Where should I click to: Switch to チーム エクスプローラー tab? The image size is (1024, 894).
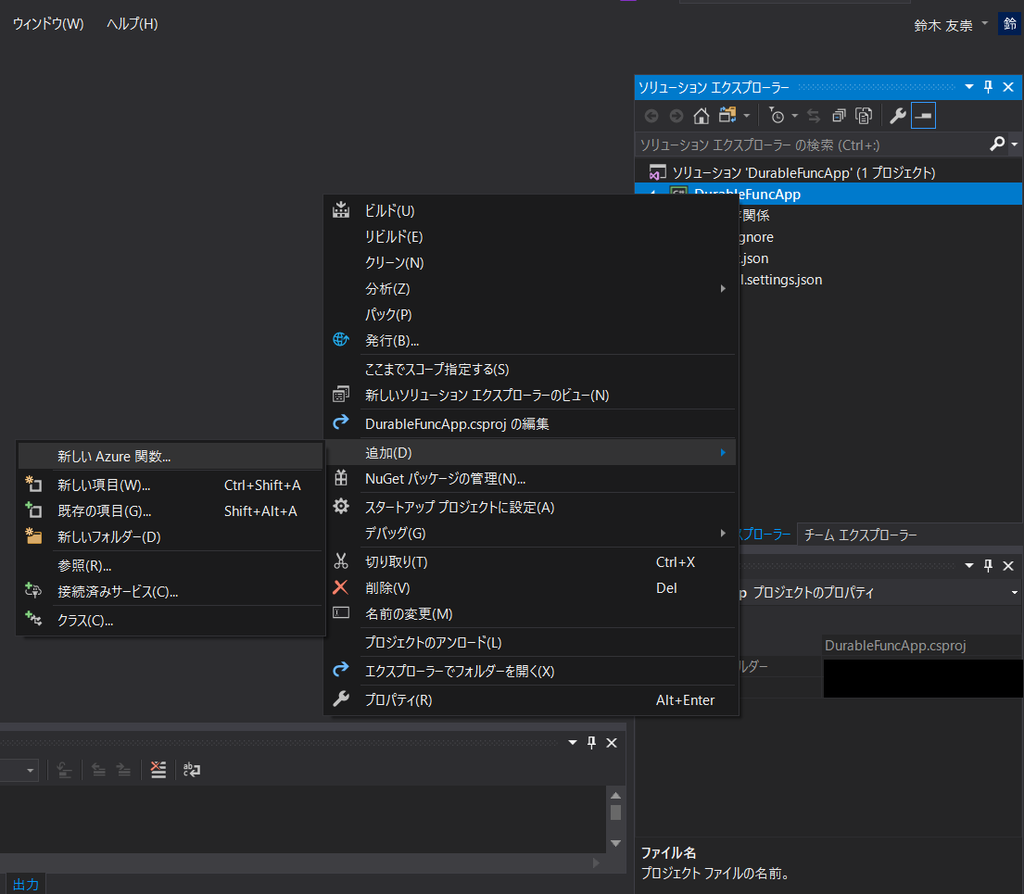coord(860,535)
